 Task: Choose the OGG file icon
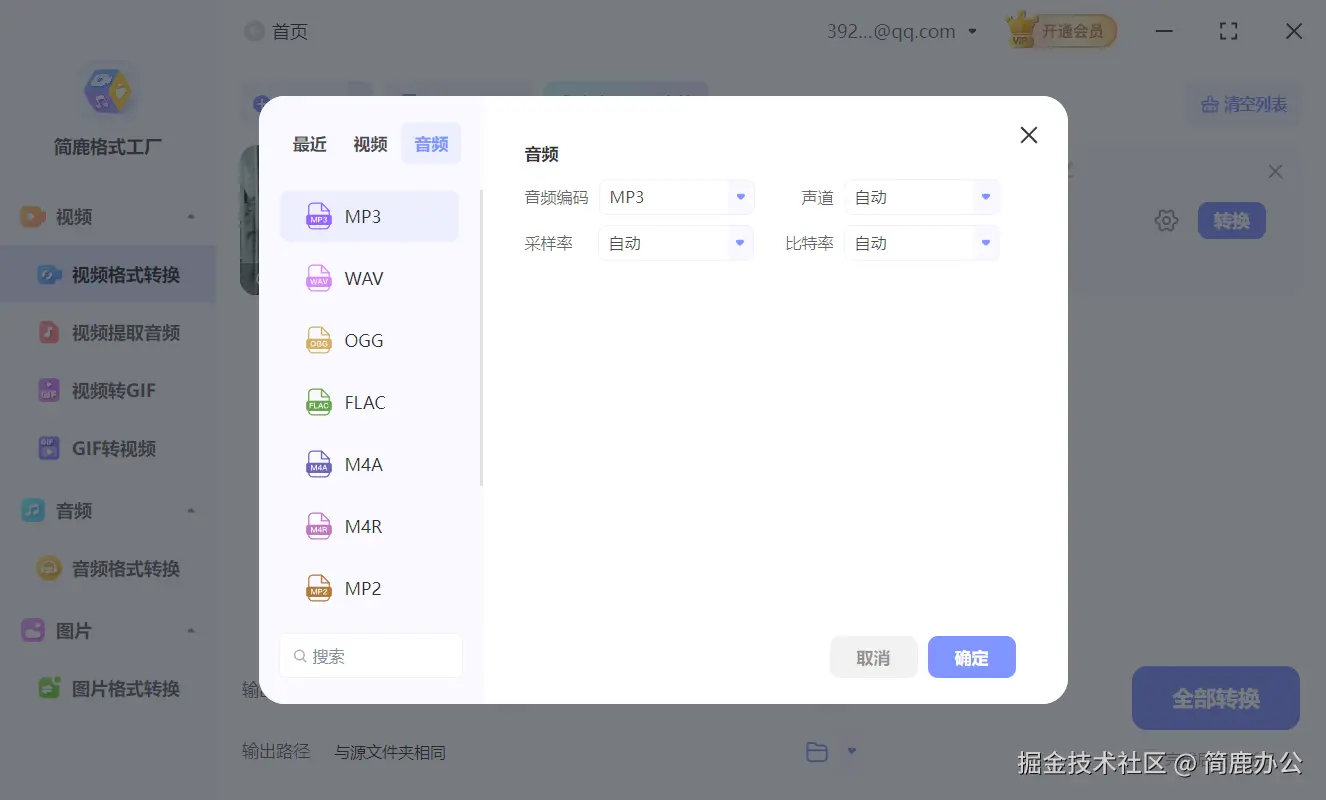tap(319, 340)
